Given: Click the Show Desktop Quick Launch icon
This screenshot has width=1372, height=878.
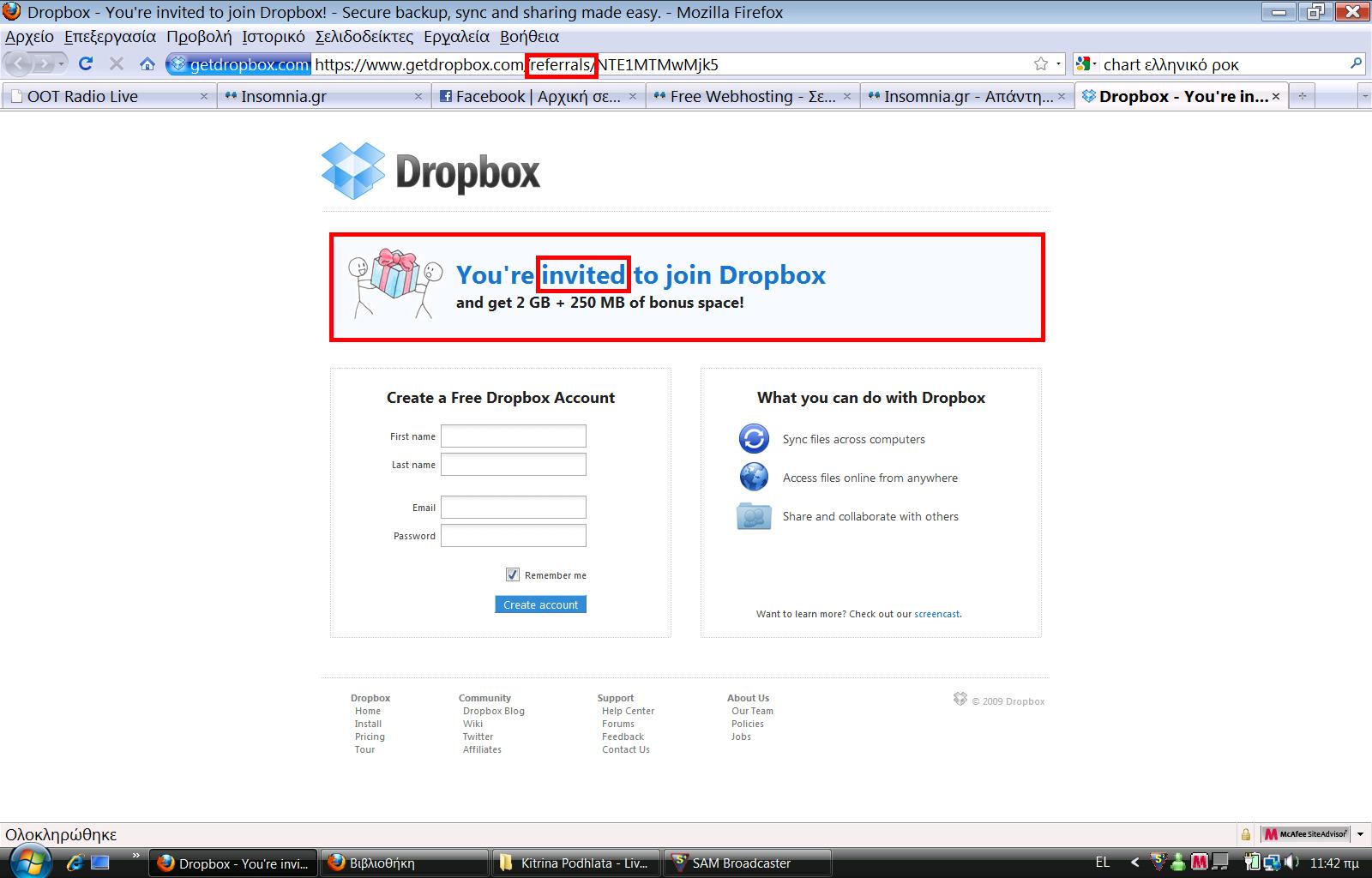Looking at the screenshot, I should pyautogui.click(x=100, y=863).
